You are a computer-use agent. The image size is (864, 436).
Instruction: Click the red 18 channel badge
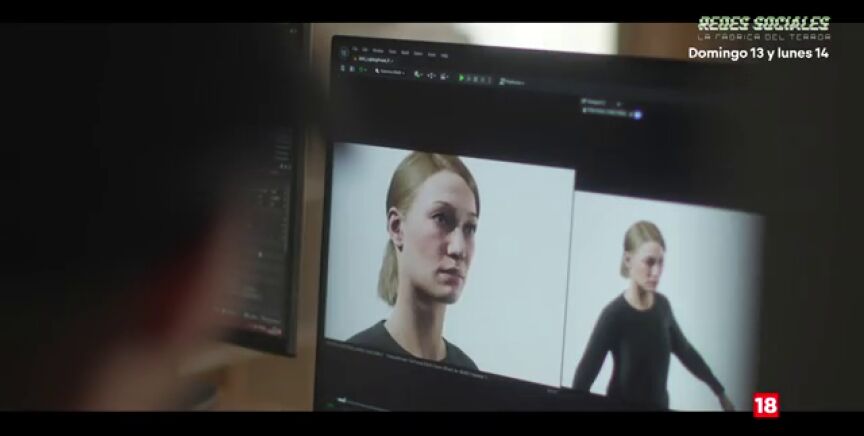point(765,403)
